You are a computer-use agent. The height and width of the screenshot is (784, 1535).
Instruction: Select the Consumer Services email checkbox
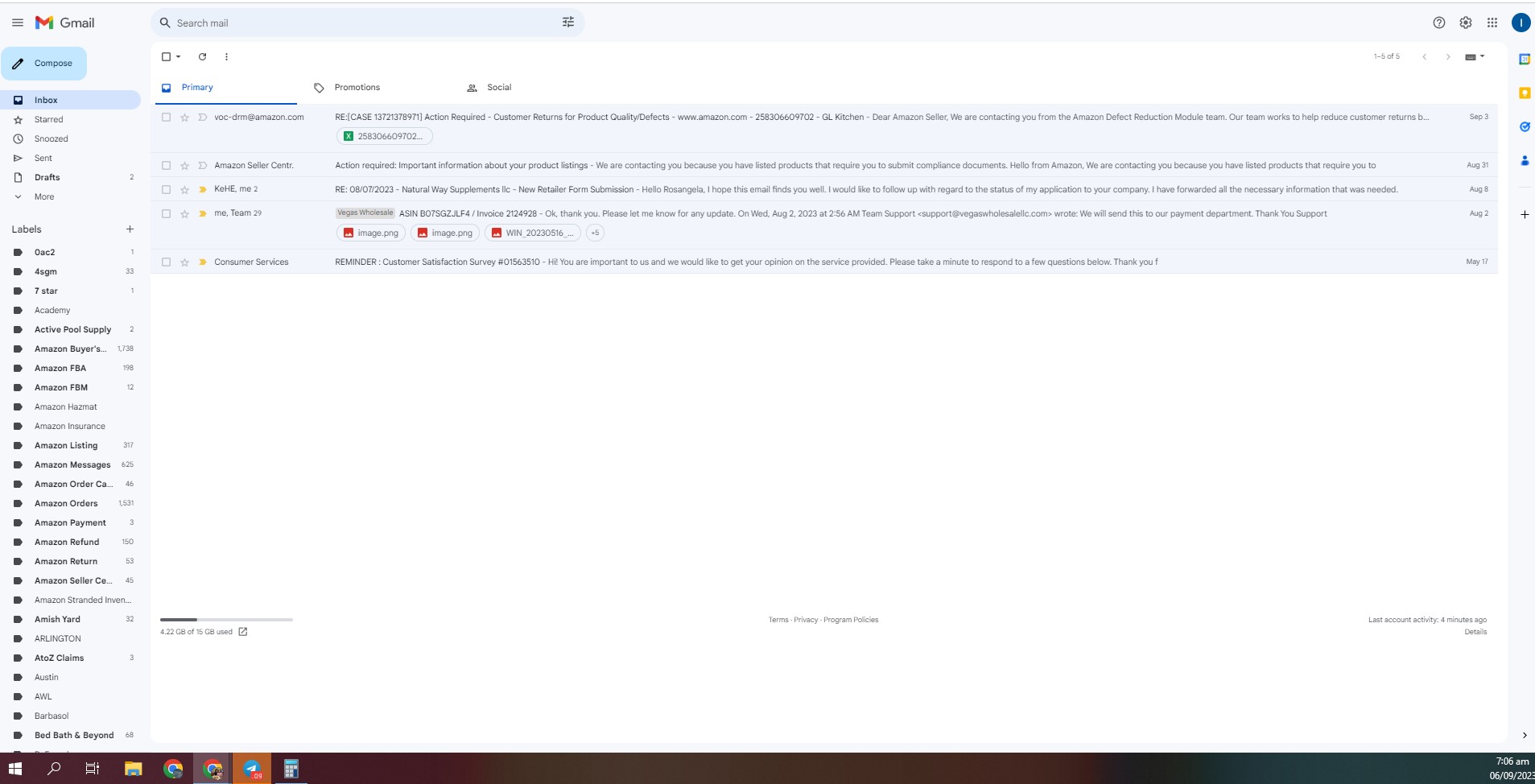click(x=166, y=262)
